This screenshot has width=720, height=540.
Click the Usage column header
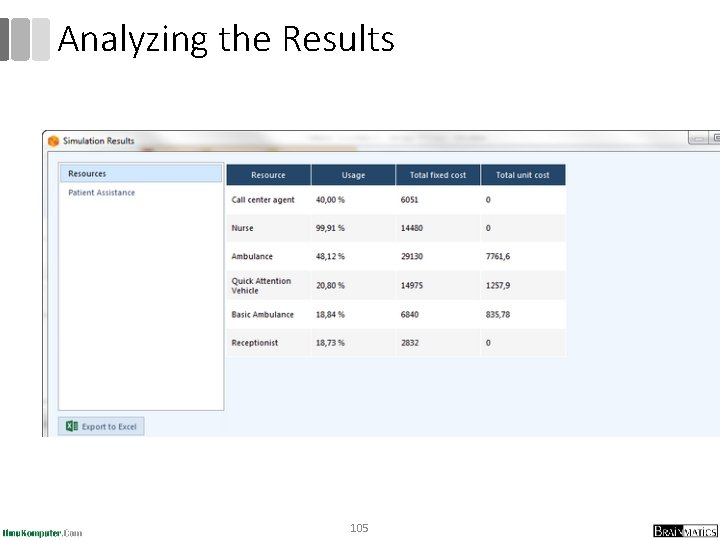click(353, 175)
